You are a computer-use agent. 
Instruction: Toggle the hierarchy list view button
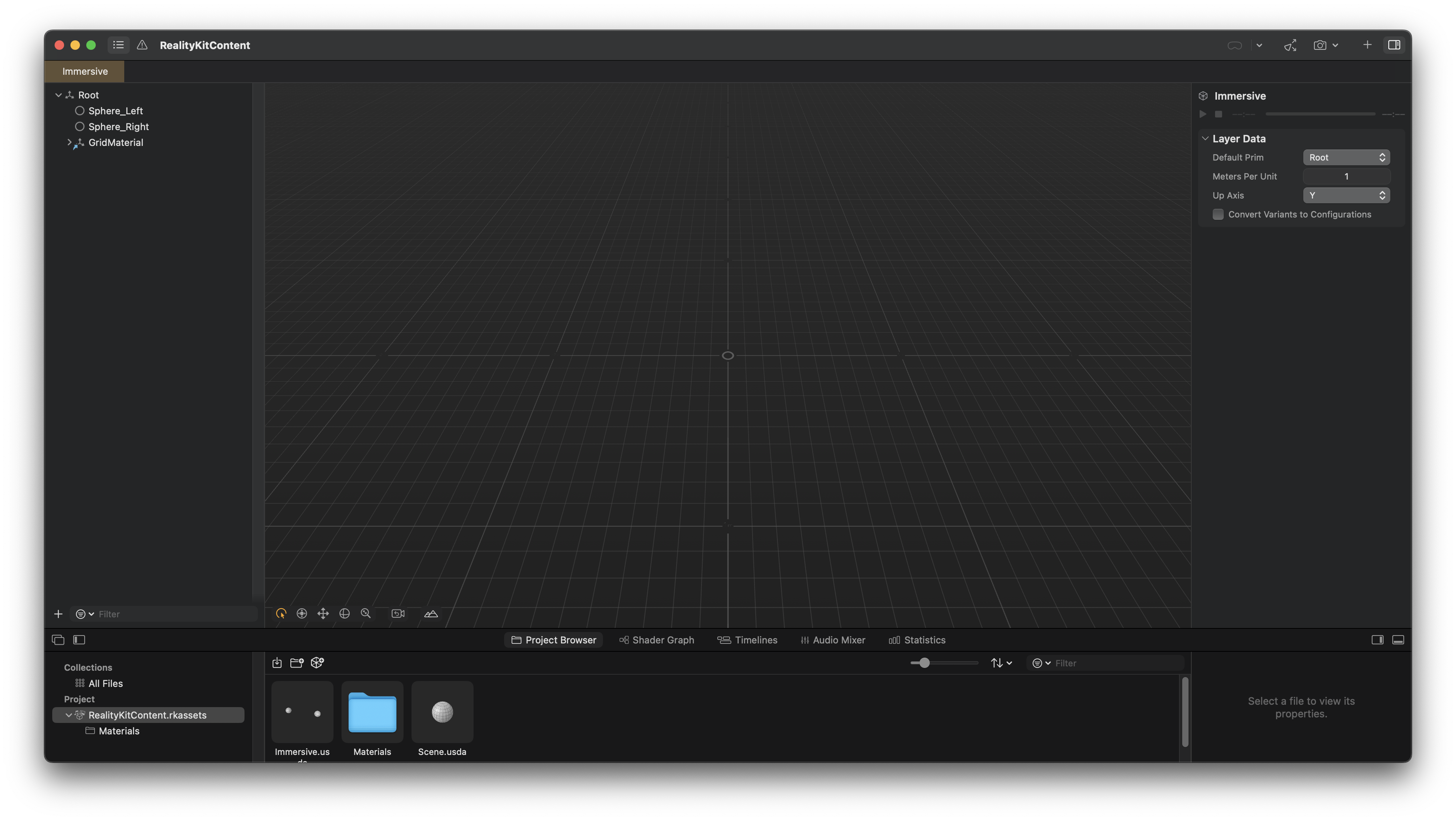click(118, 45)
